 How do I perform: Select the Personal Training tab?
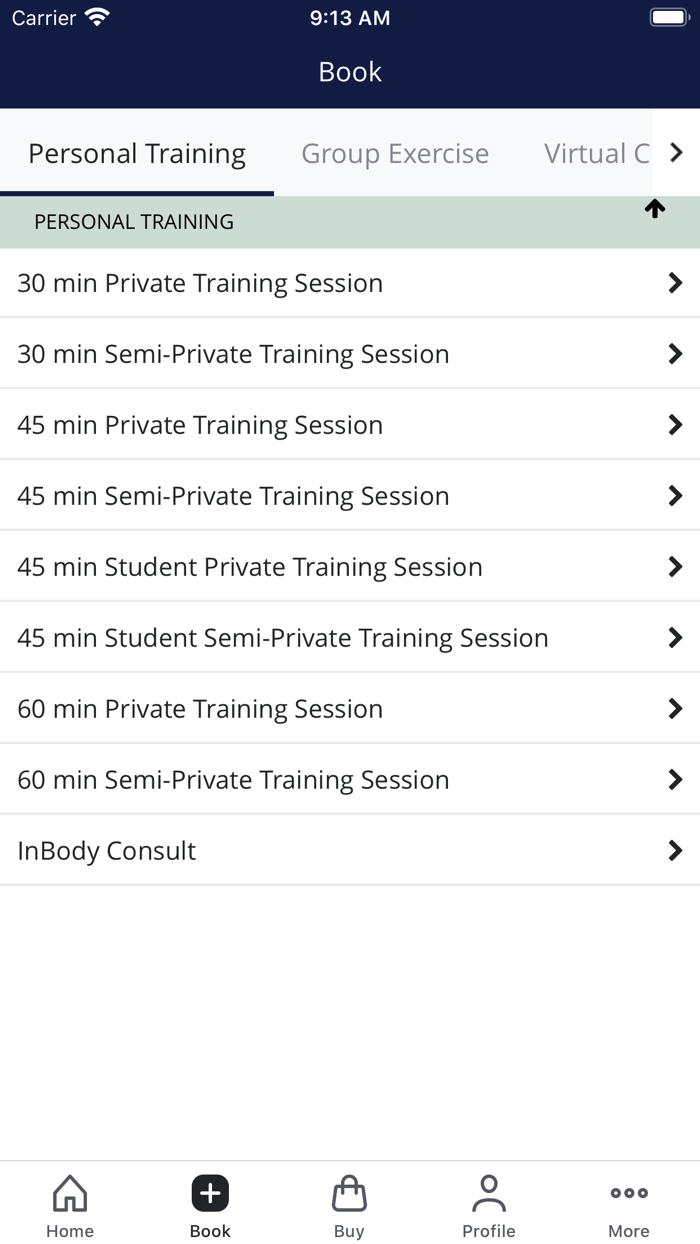pos(137,154)
